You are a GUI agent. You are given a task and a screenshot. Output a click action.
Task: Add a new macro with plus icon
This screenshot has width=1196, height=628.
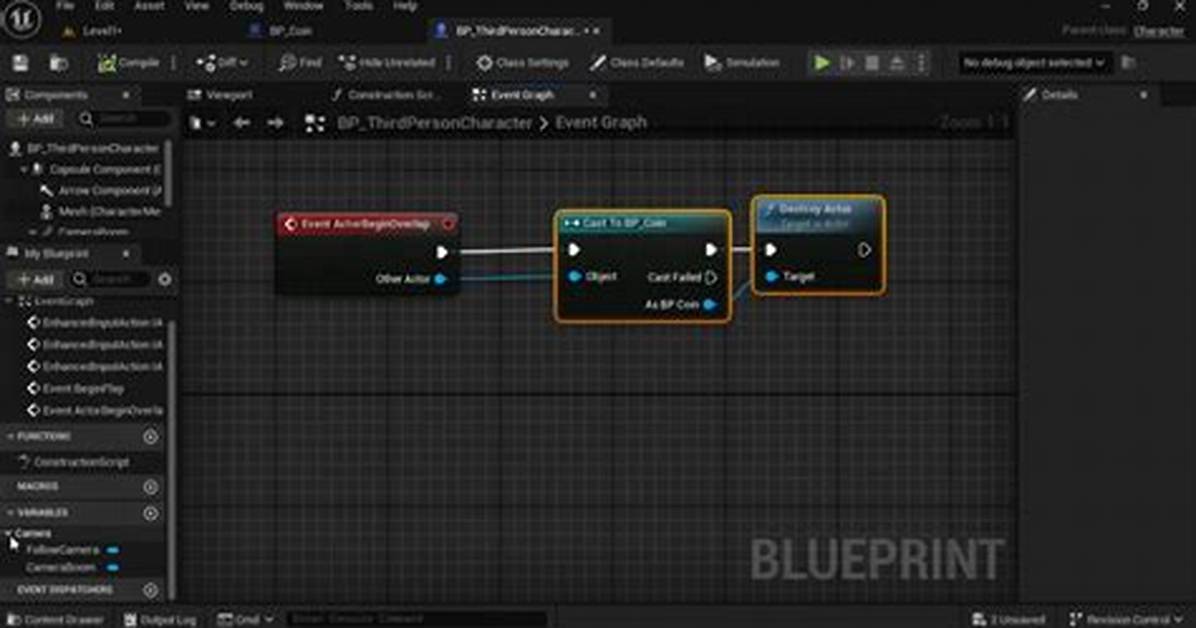(x=150, y=487)
